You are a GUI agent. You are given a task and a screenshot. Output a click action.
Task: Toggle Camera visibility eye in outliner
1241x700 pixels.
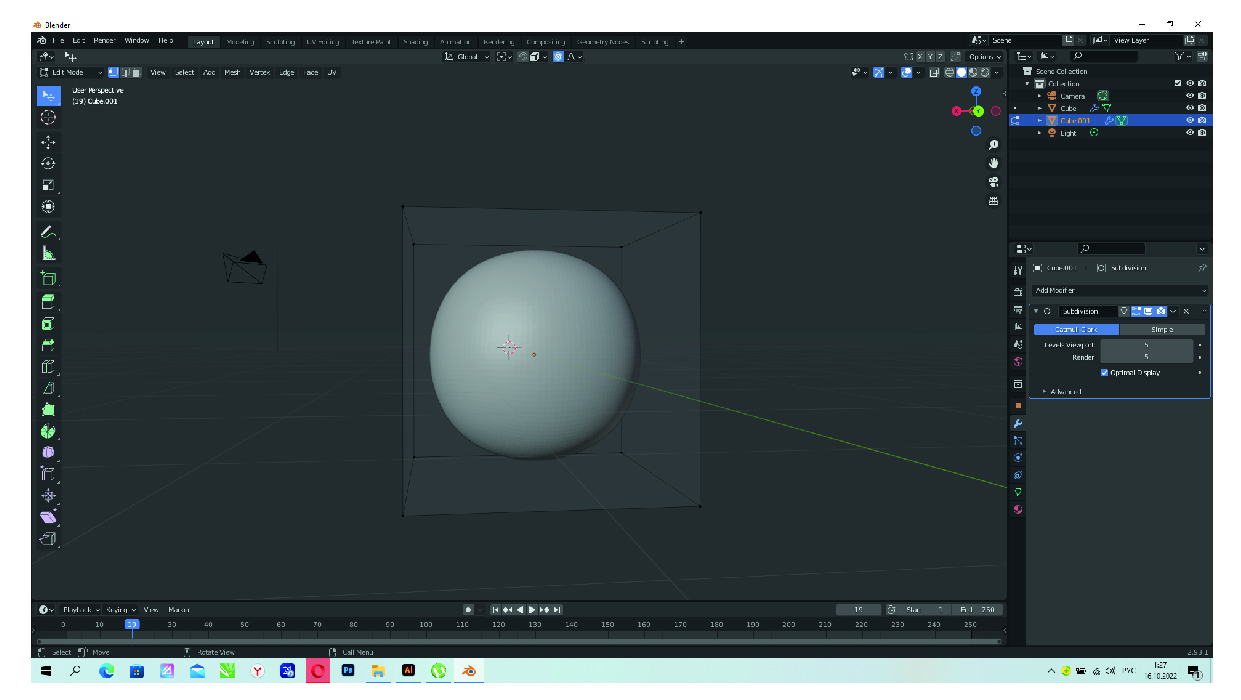coord(1189,96)
